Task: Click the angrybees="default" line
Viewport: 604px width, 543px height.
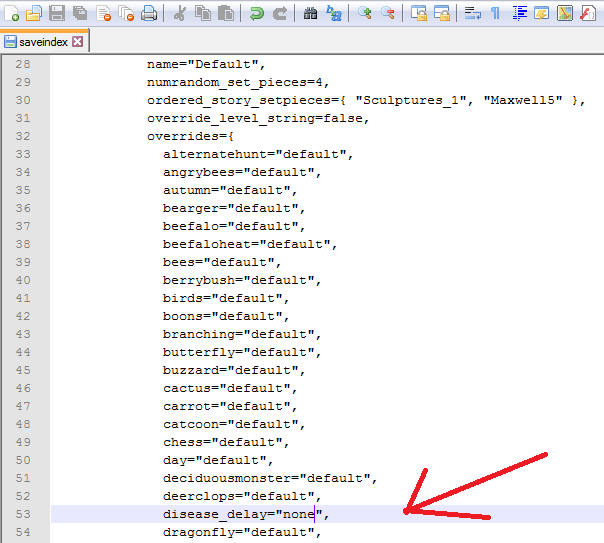Action: pyautogui.click(x=242, y=172)
